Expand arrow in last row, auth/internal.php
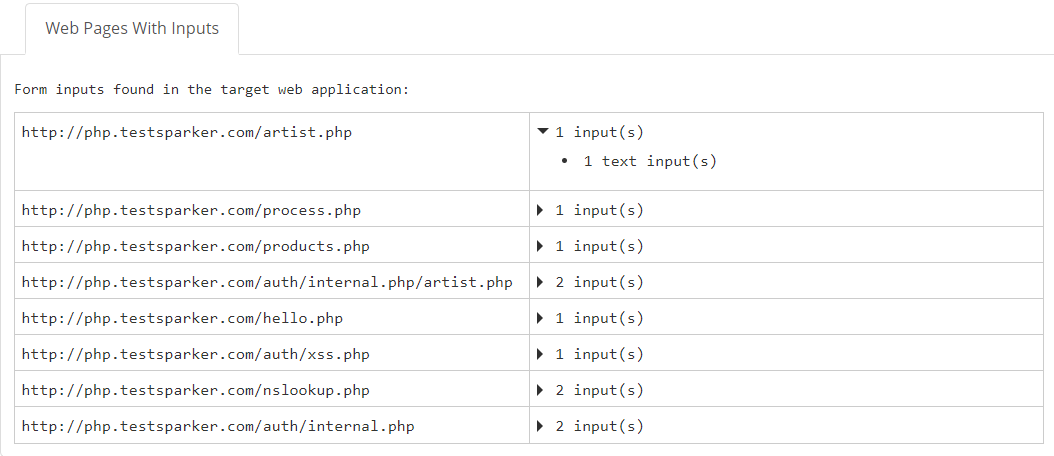 pos(541,426)
